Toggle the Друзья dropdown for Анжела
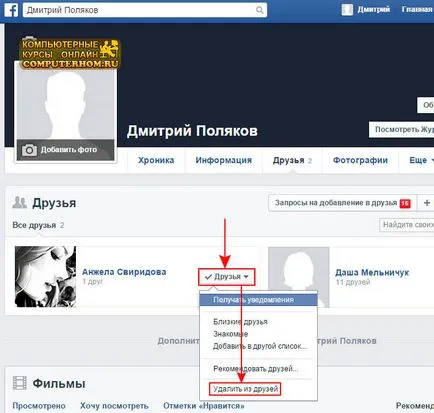The width and height of the screenshot is (434, 413). click(x=227, y=277)
